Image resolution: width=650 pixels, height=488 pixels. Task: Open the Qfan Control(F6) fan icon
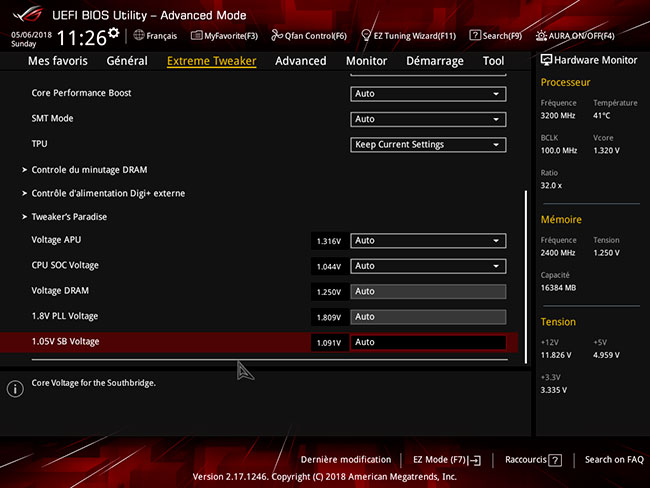pyautogui.click(x=276, y=35)
